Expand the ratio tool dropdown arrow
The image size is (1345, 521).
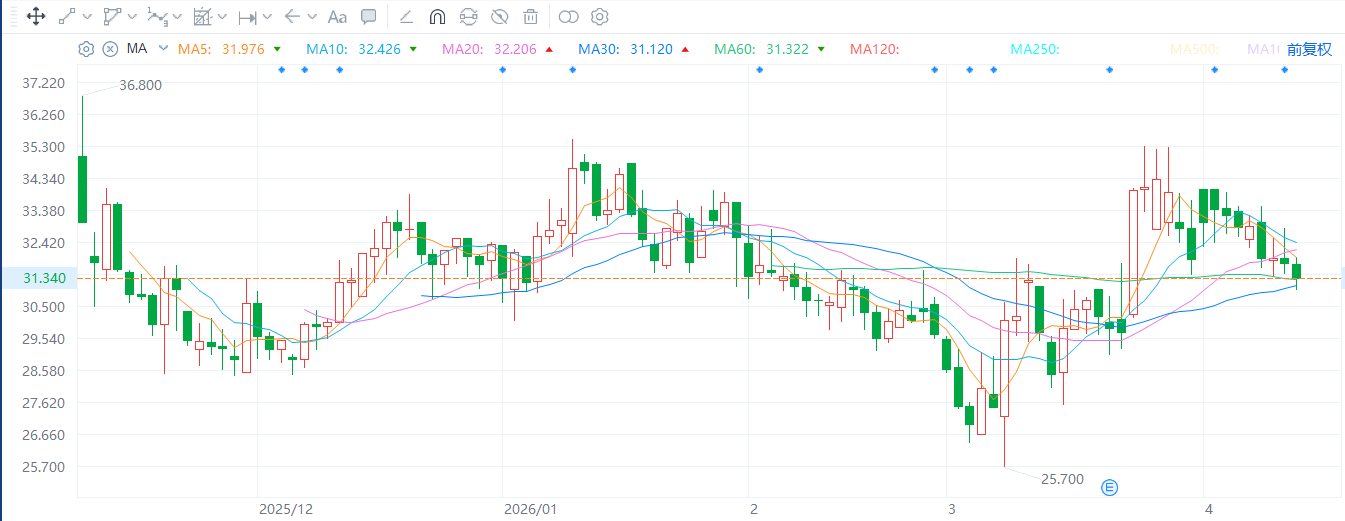(x=222, y=17)
